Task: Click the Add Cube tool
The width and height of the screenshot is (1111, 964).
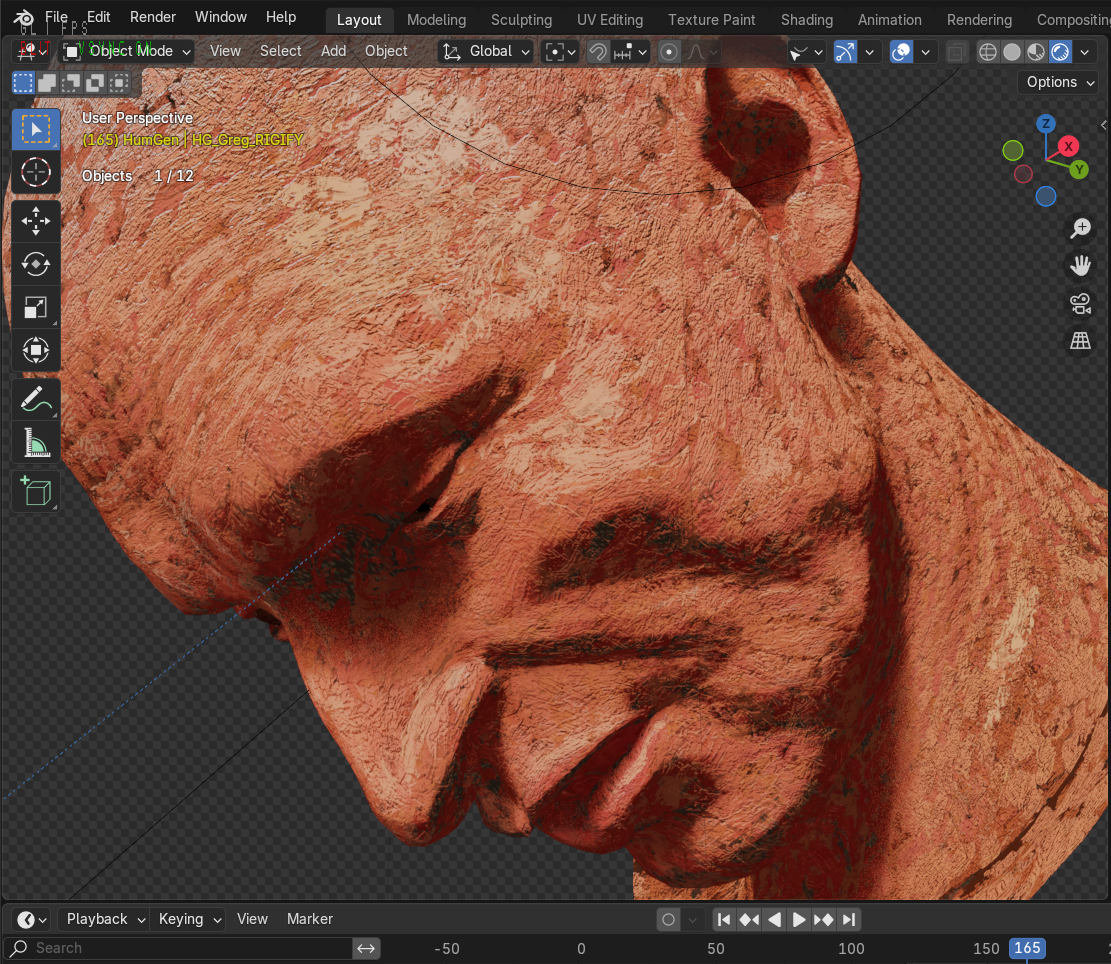Action: pyautogui.click(x=36, y=491)
